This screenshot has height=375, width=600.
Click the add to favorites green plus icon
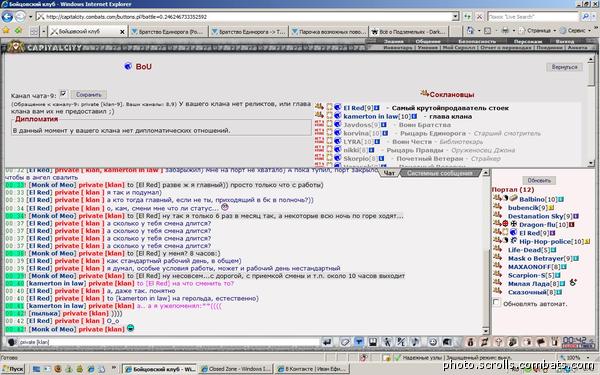point(18,31)
